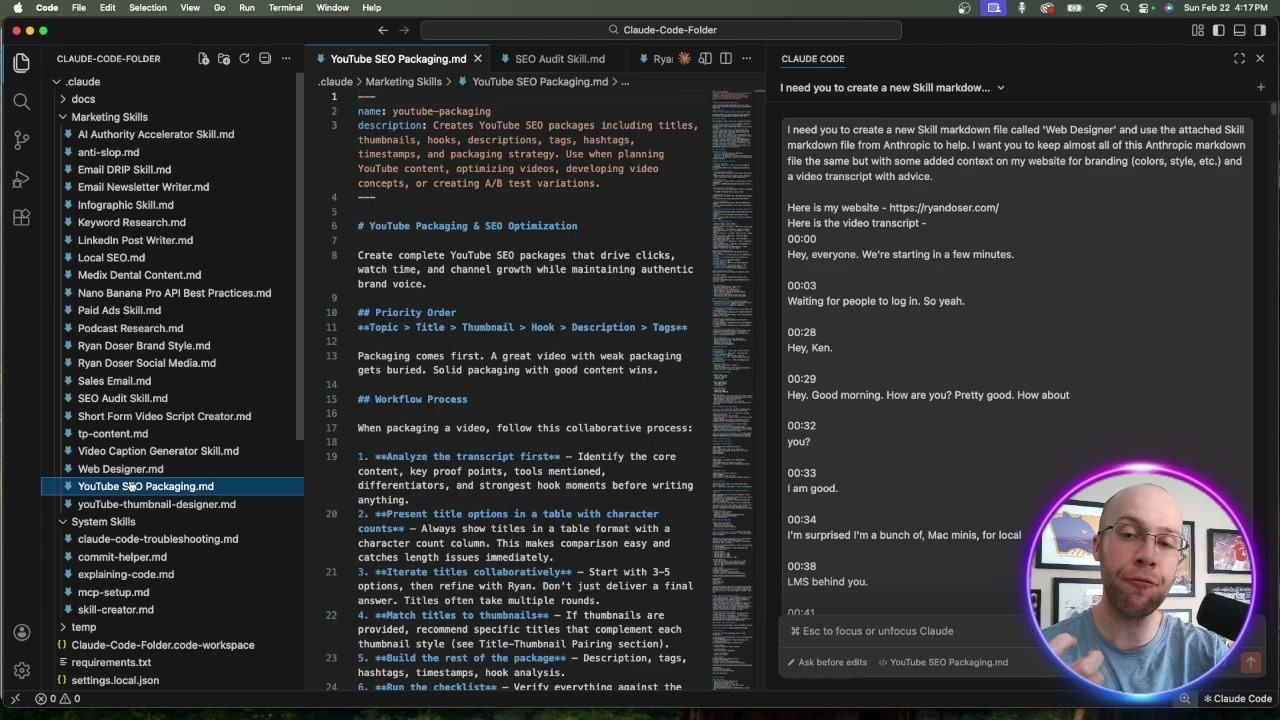Click the zoom icon in the status bar
Image resolution: width=1280 pixels, height=720 pixels.
1185,699
